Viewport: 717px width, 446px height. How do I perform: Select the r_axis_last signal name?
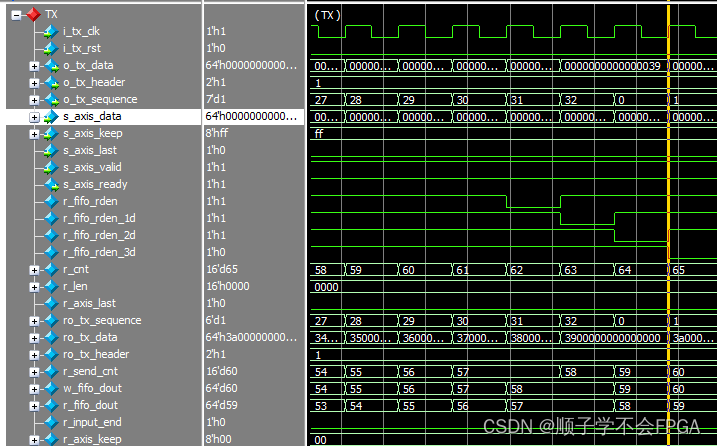click(x=89, y=303)
